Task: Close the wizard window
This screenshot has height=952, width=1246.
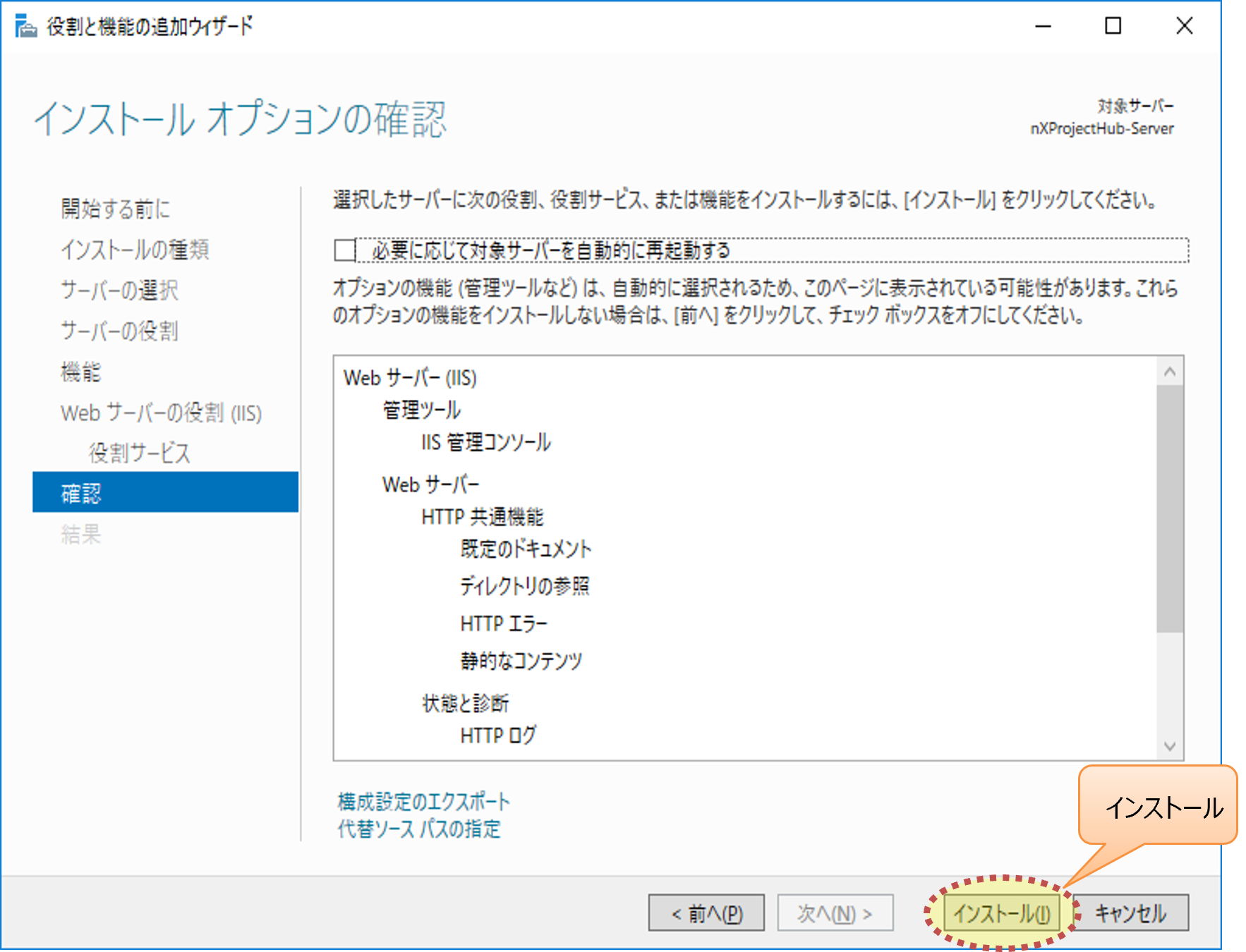Action: (x=1185, y=27)
